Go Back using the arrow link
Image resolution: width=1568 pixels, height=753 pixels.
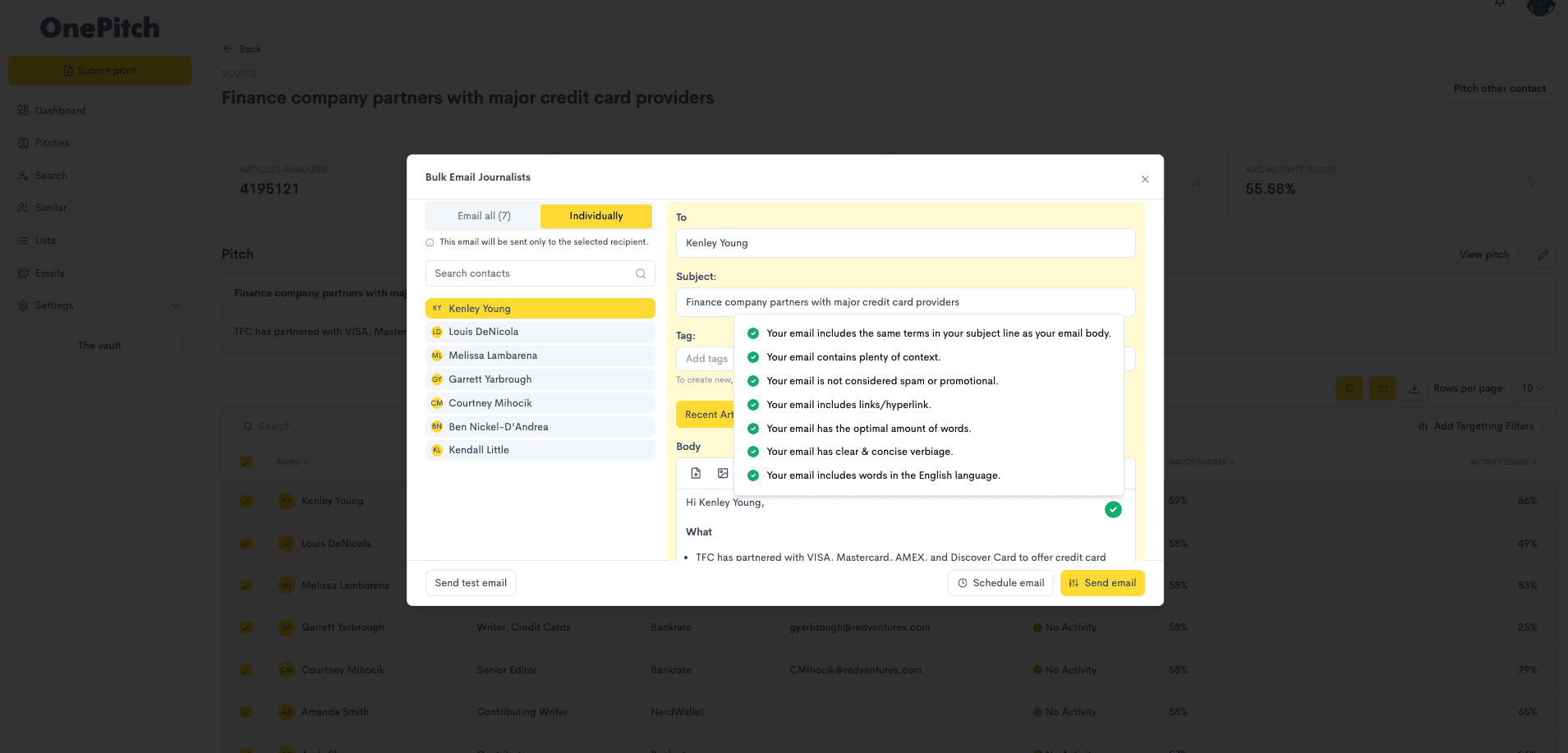pos(242,49)
